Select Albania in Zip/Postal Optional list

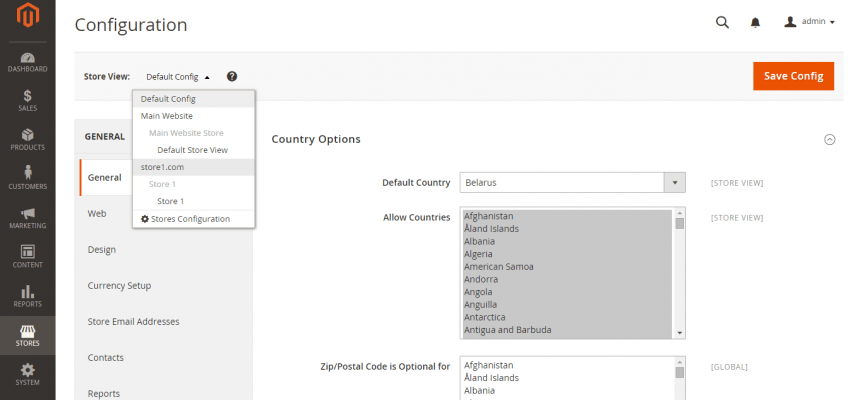pyautogui.click(x=567, y=390)
